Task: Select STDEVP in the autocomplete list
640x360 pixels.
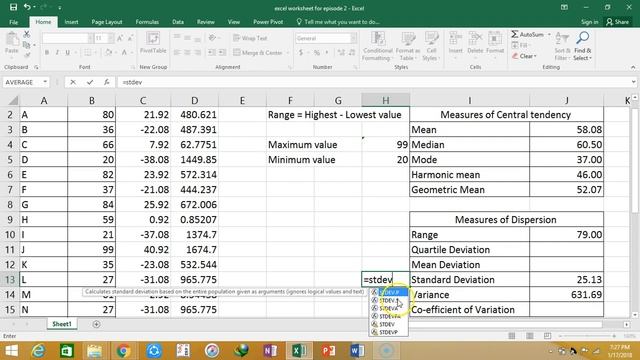Action: click(389, 332)
